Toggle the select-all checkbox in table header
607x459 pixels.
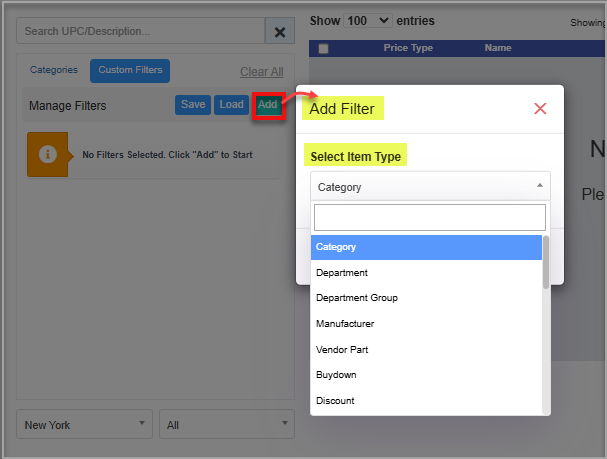tap(323, 48)
